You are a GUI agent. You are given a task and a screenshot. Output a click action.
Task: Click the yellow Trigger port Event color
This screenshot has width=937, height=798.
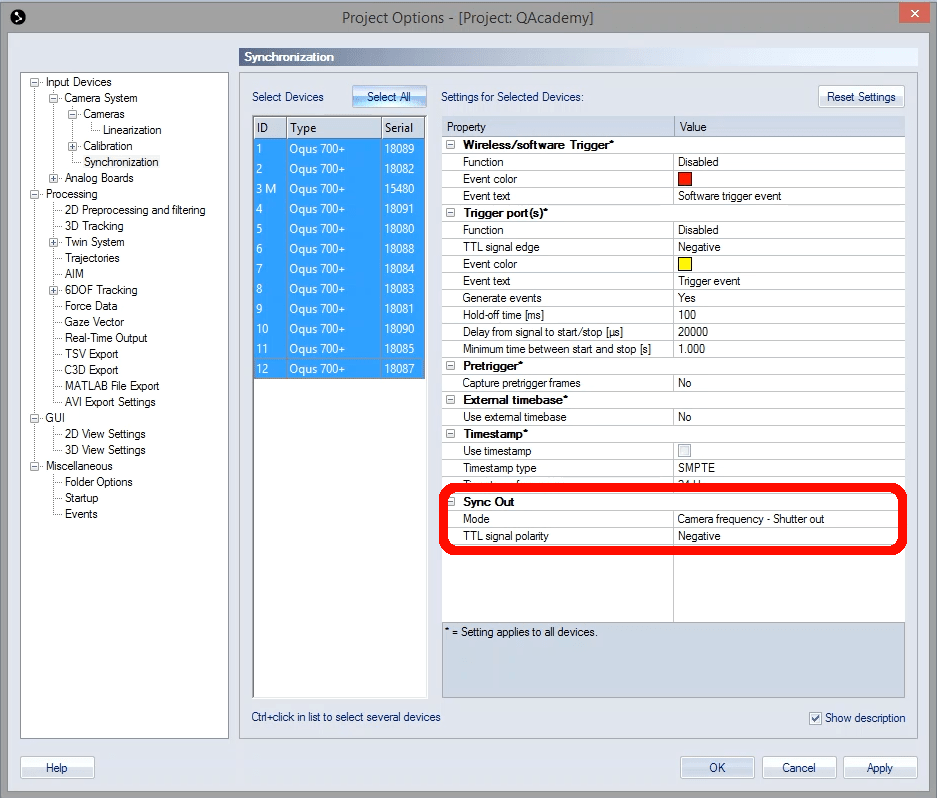coord(685,264)
